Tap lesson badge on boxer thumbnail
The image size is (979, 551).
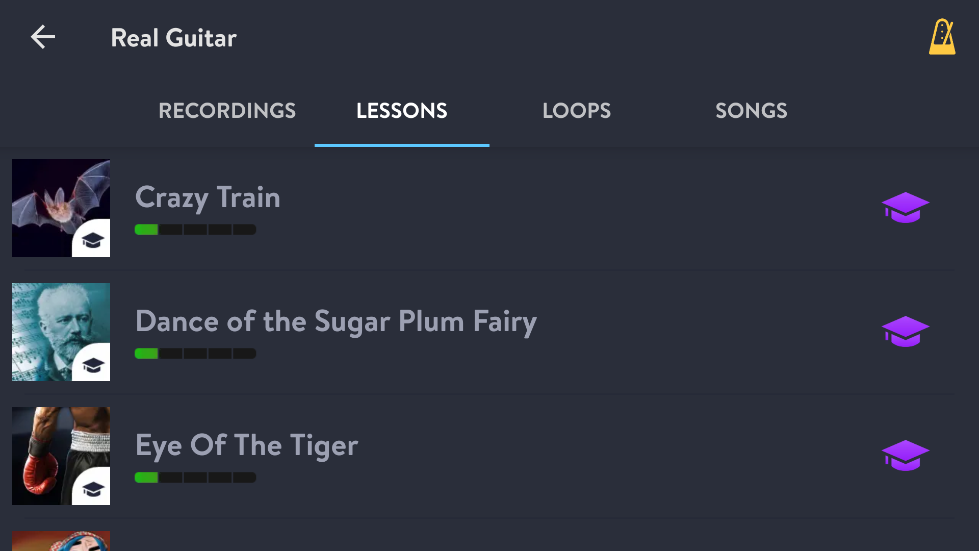91,487
